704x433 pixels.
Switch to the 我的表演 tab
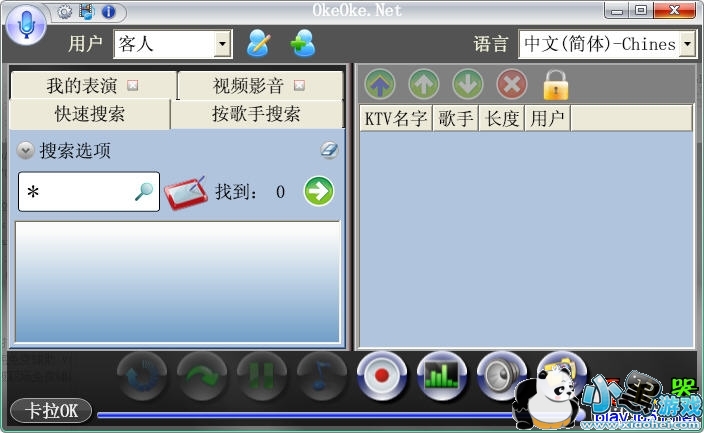click(x=82, y=85)
